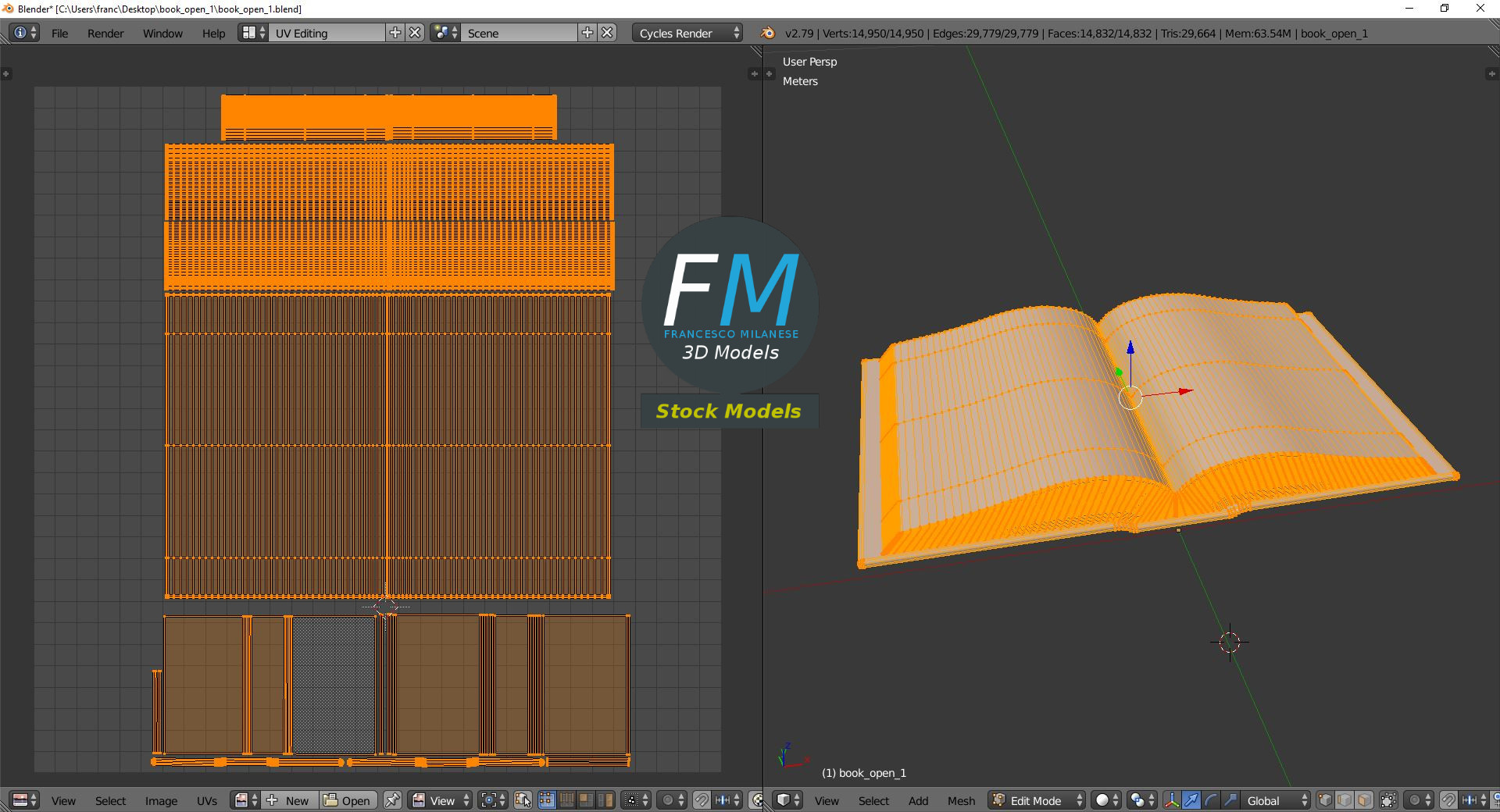Toggle limit selection to visible

(x=1388, y=800)
